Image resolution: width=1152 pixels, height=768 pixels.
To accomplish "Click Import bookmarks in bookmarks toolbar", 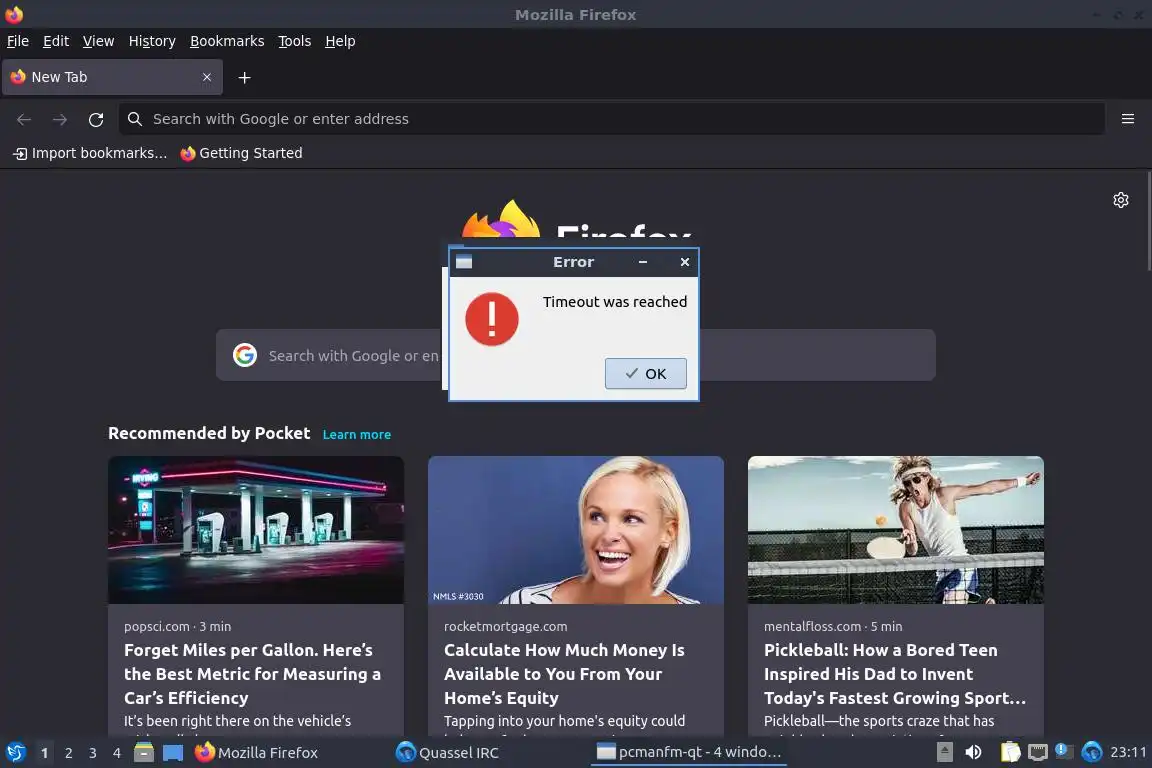I will tap(90, 153).
